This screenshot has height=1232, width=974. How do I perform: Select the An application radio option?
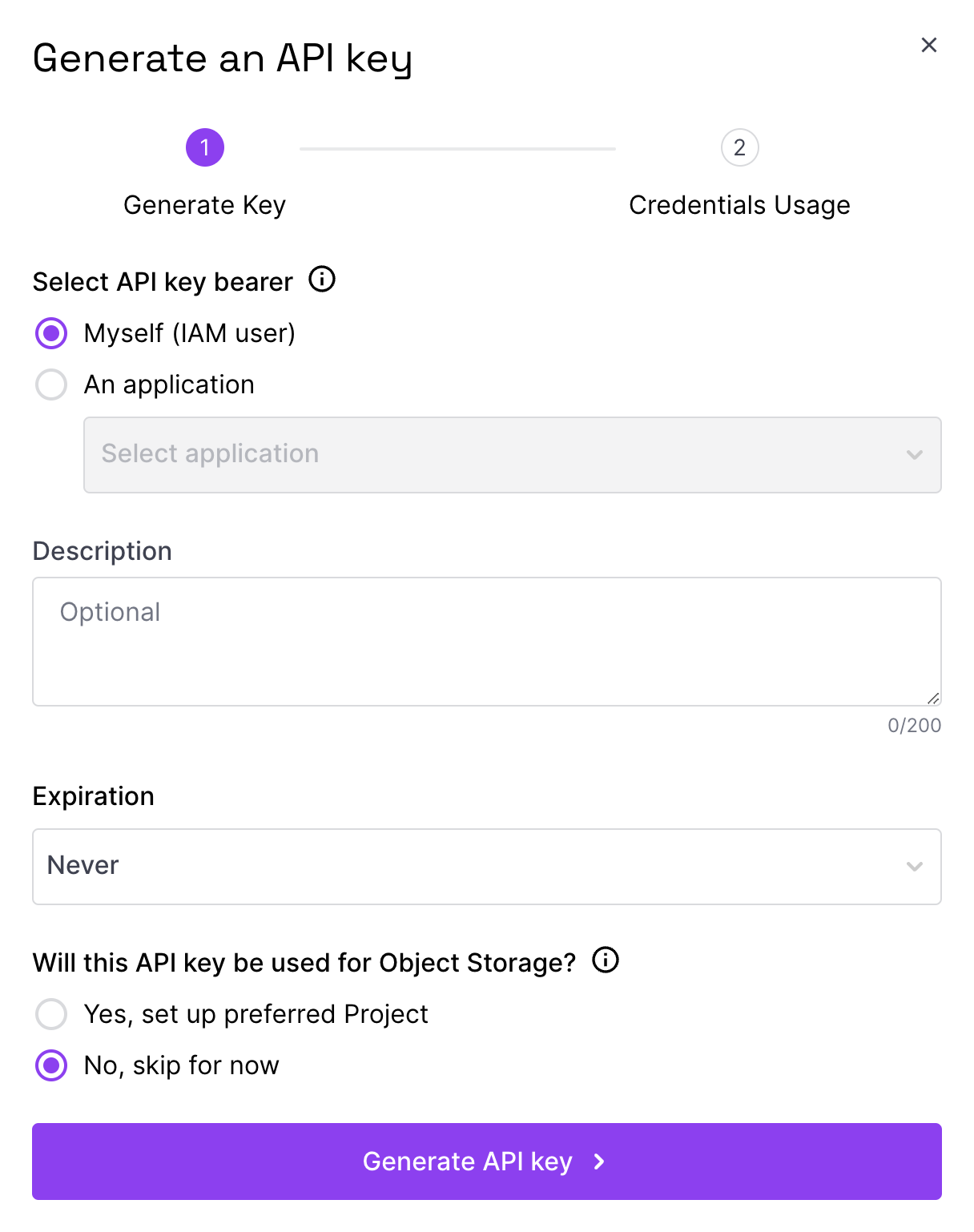[x=50, y=384]
